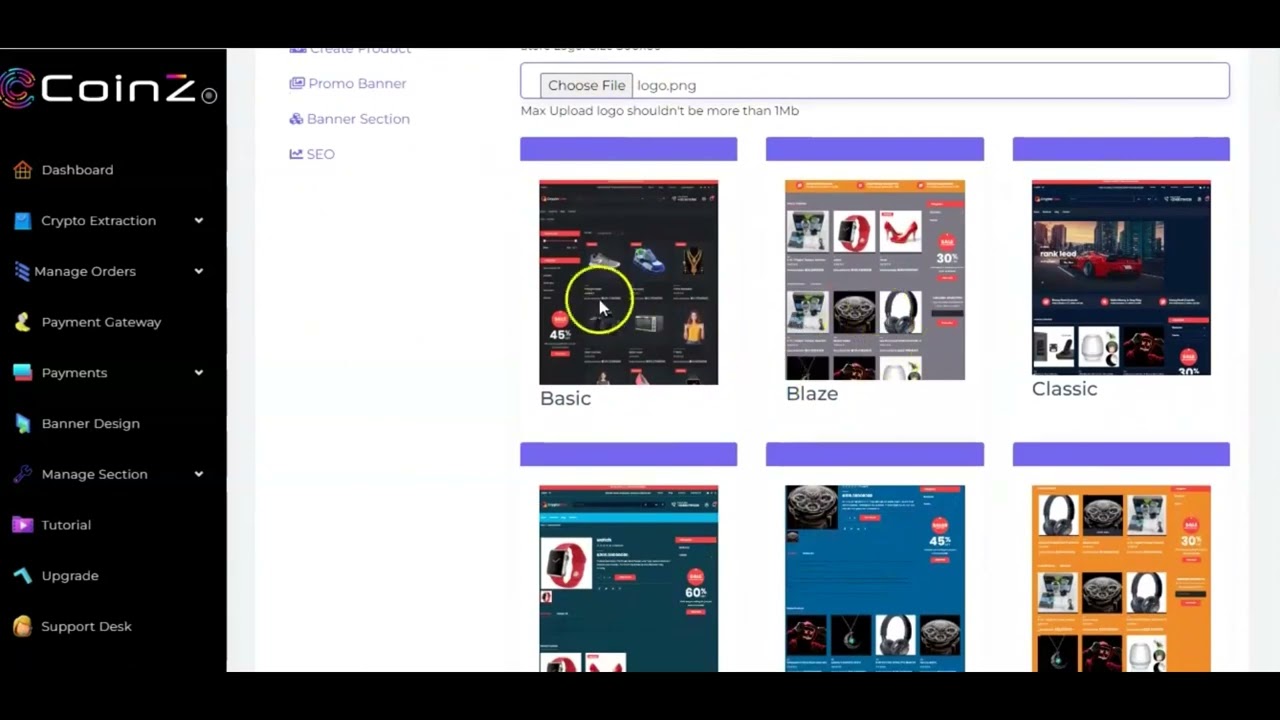Click the Banner Section icon
The image size is (1280, 720).
pos(296,119)
